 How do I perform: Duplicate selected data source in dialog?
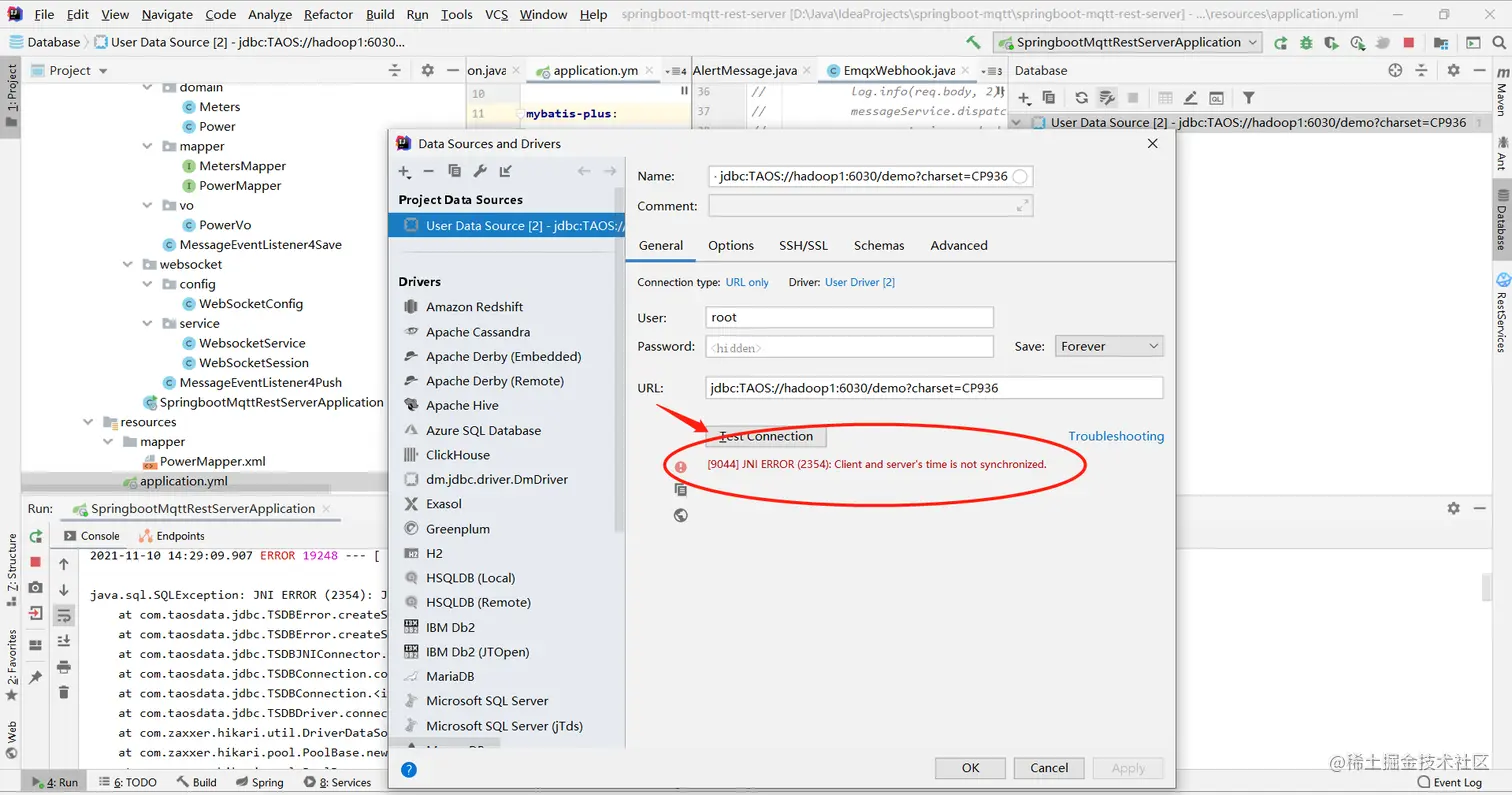coord(454,172)
